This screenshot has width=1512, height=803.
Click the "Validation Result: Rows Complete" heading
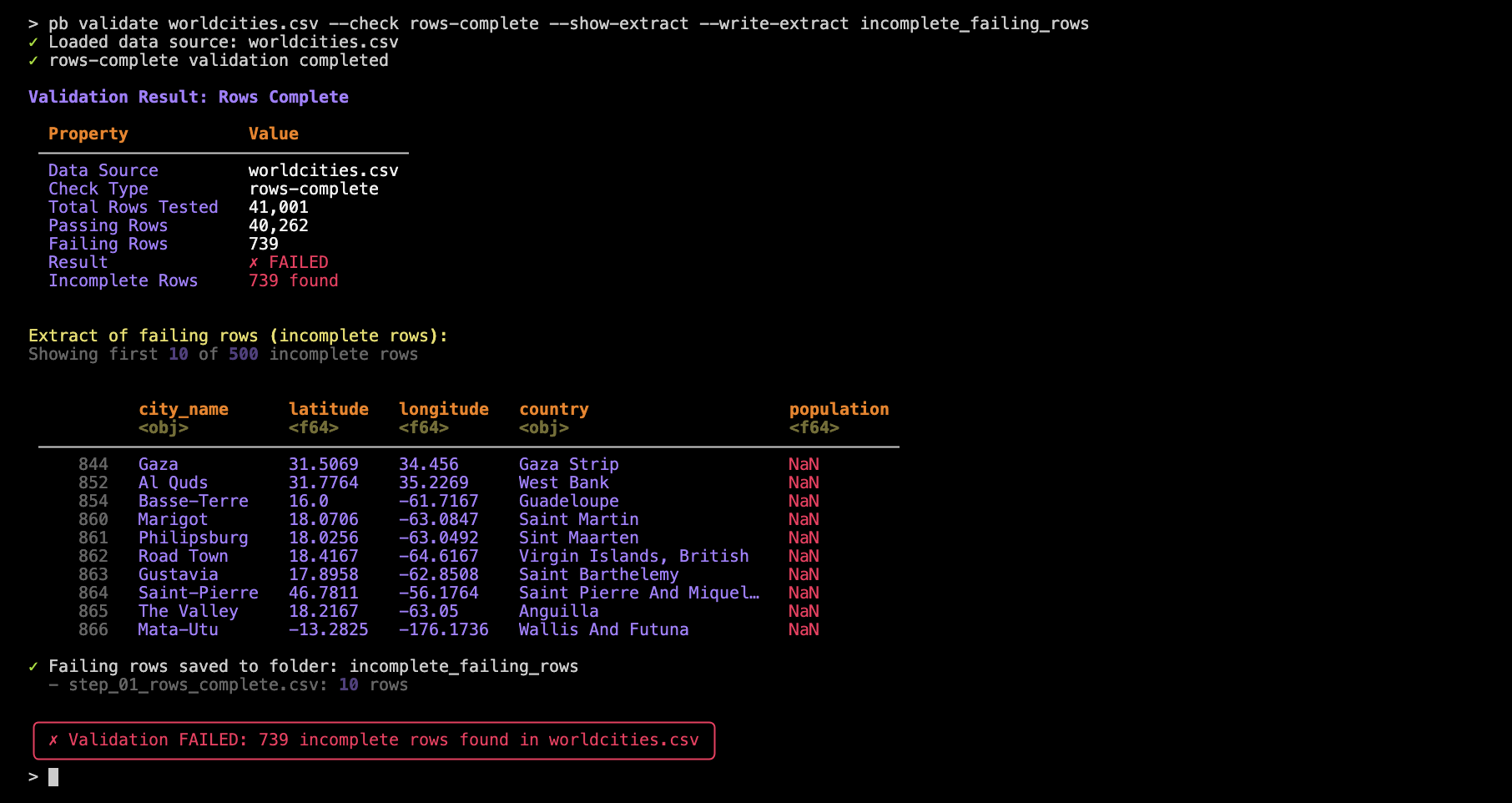click(x=189, y=97)
